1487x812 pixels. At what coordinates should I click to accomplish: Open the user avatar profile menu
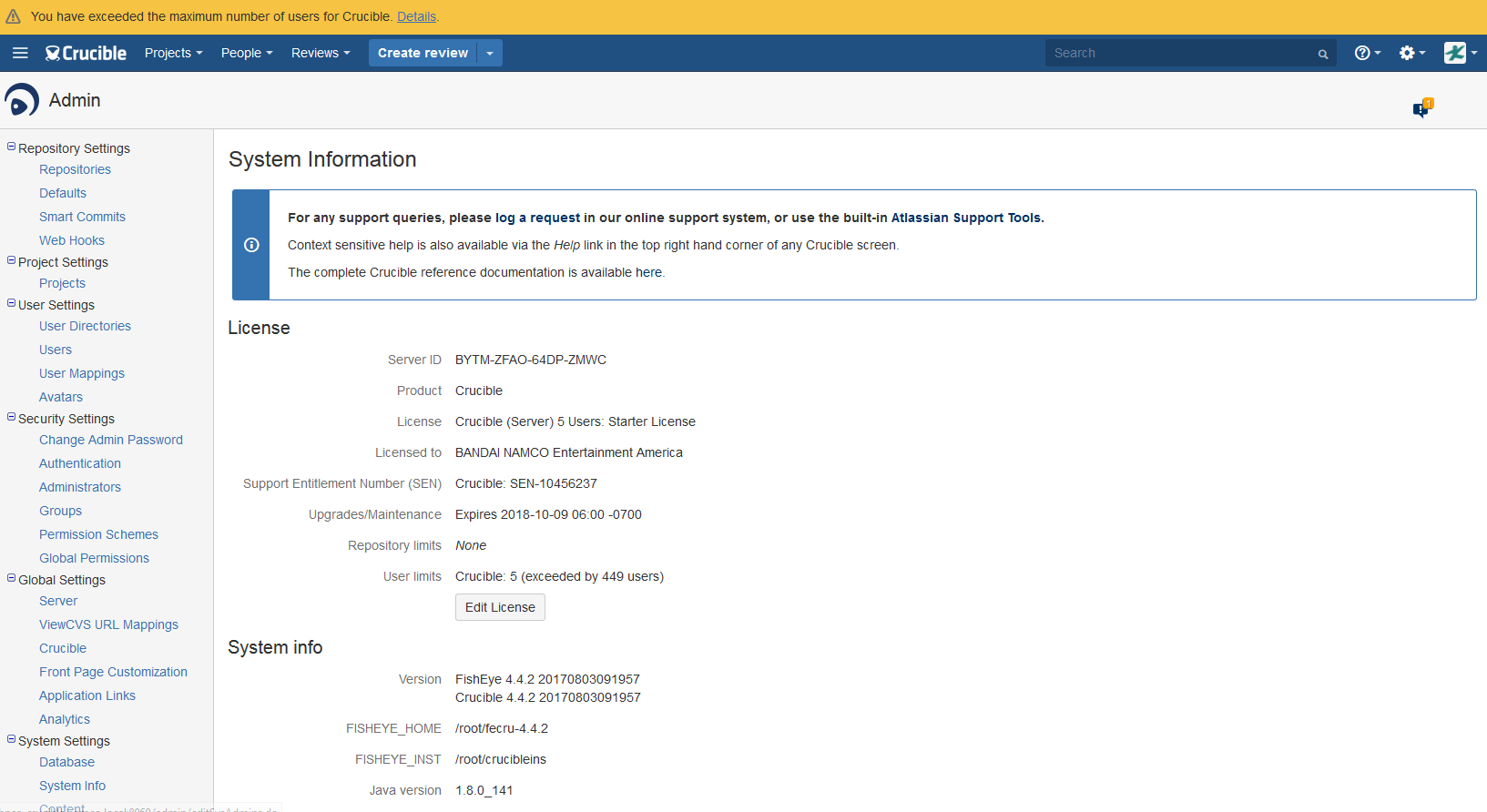1460,53
